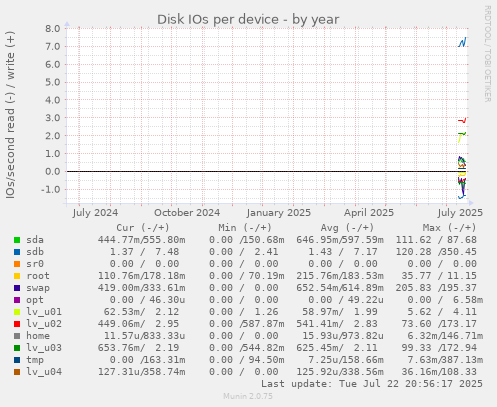This screenshot has height=407, width=497.
Task: Click the lv_u02 red legend swatch
Action: (17, 324)
